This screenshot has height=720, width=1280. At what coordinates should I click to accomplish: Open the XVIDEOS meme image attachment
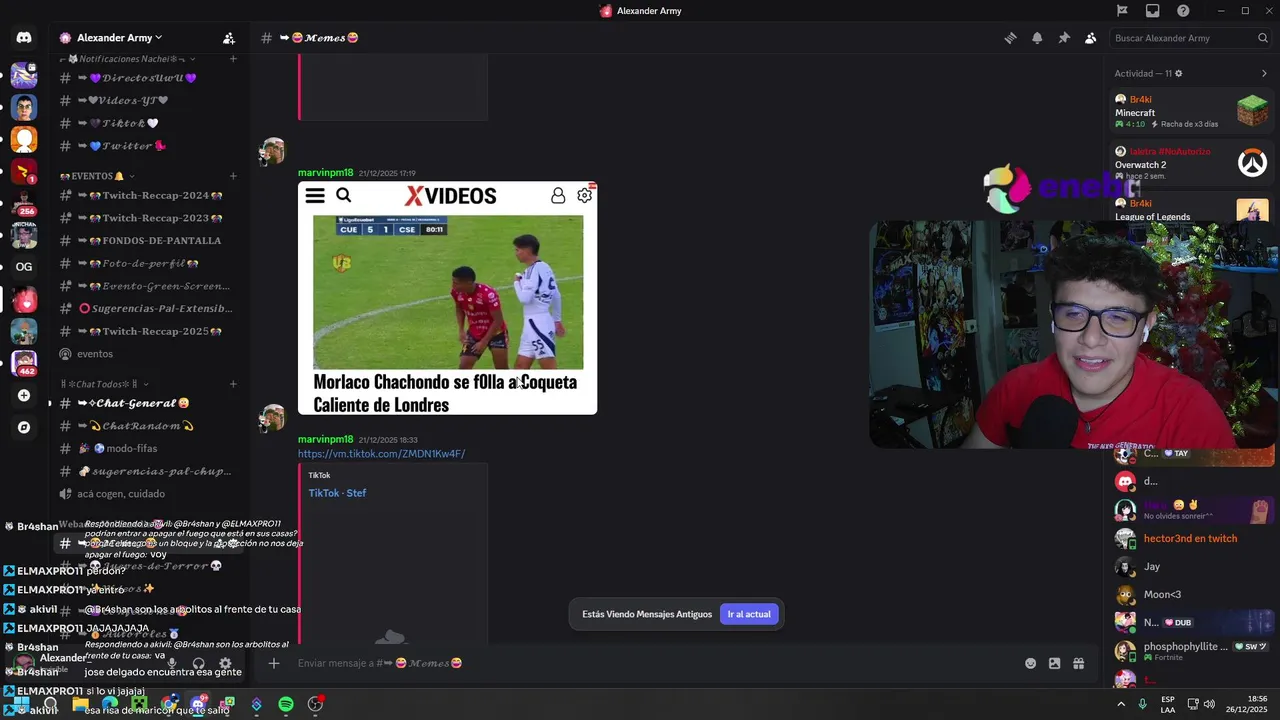[x=447, y=298]
